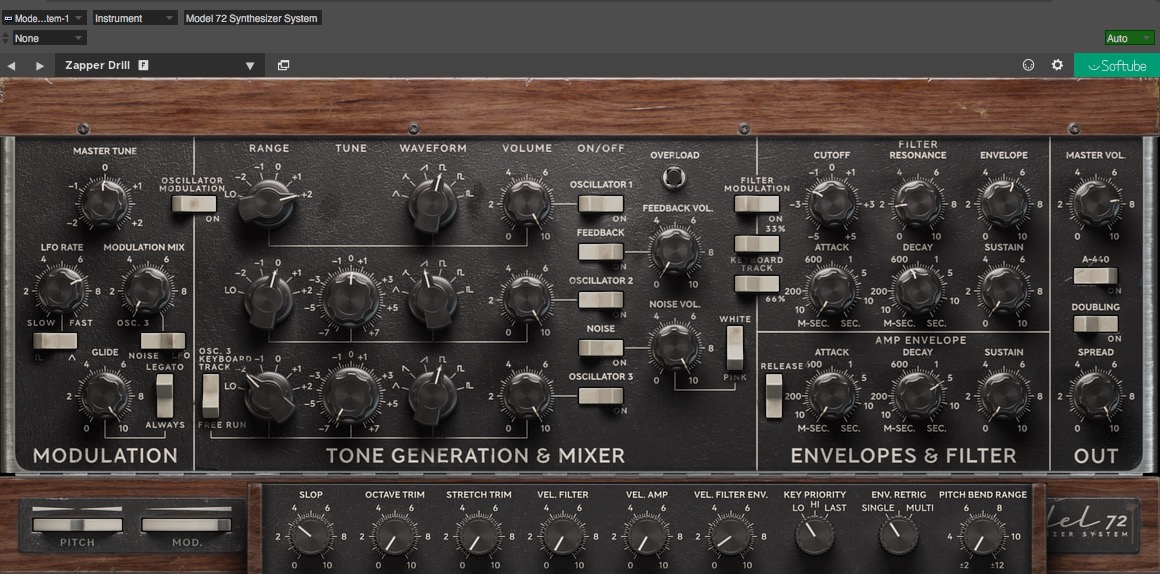Viewport: 1160px width, 574px height.
Task: Click the filter Attack knob
Action: 832,291
